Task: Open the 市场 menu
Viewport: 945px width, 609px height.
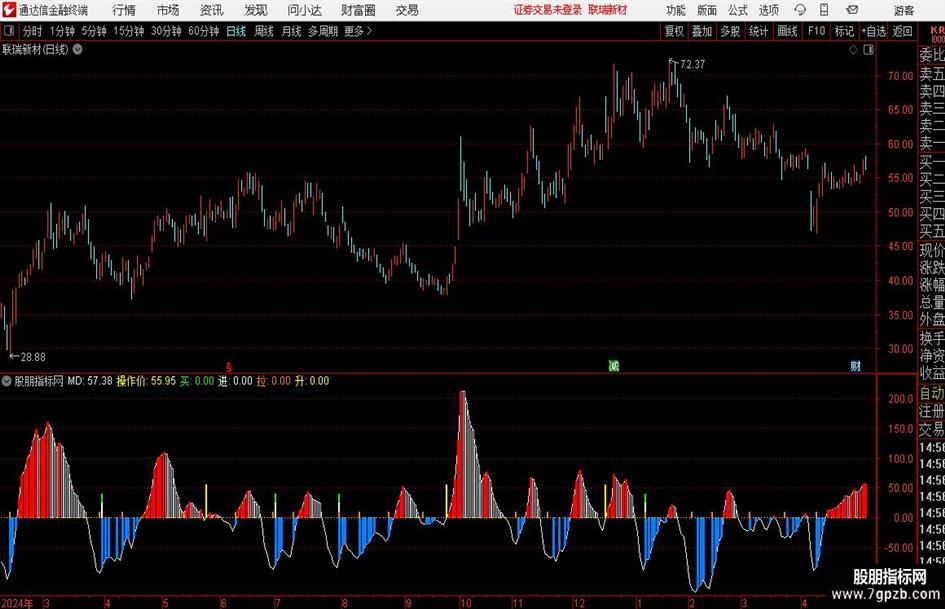Action: coord(168,10)
